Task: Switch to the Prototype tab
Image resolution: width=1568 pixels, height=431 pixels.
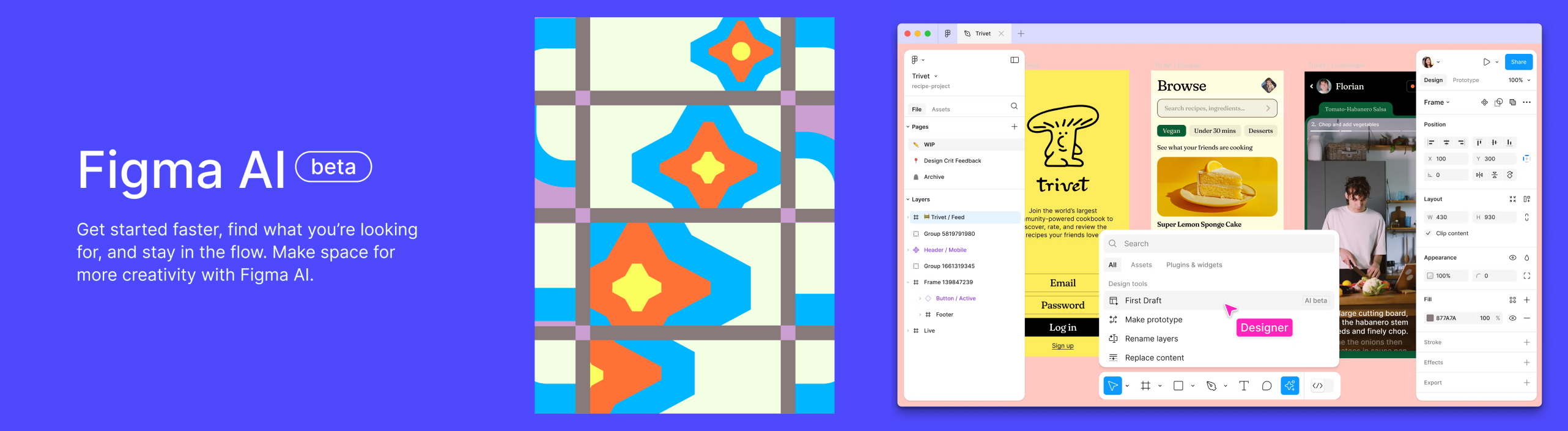Action: 1465,80
